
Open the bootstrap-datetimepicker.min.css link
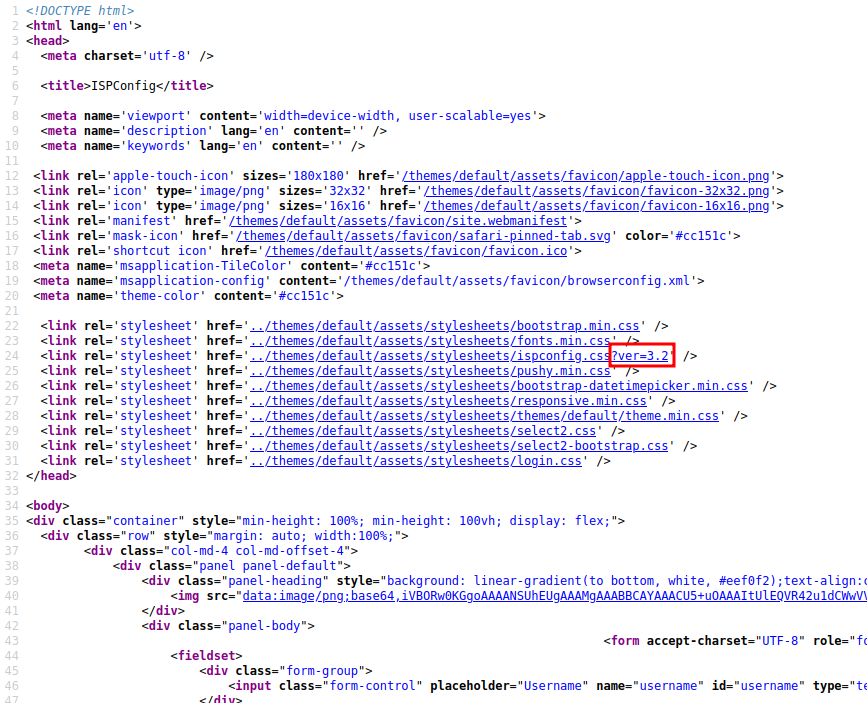pos(498,386)
